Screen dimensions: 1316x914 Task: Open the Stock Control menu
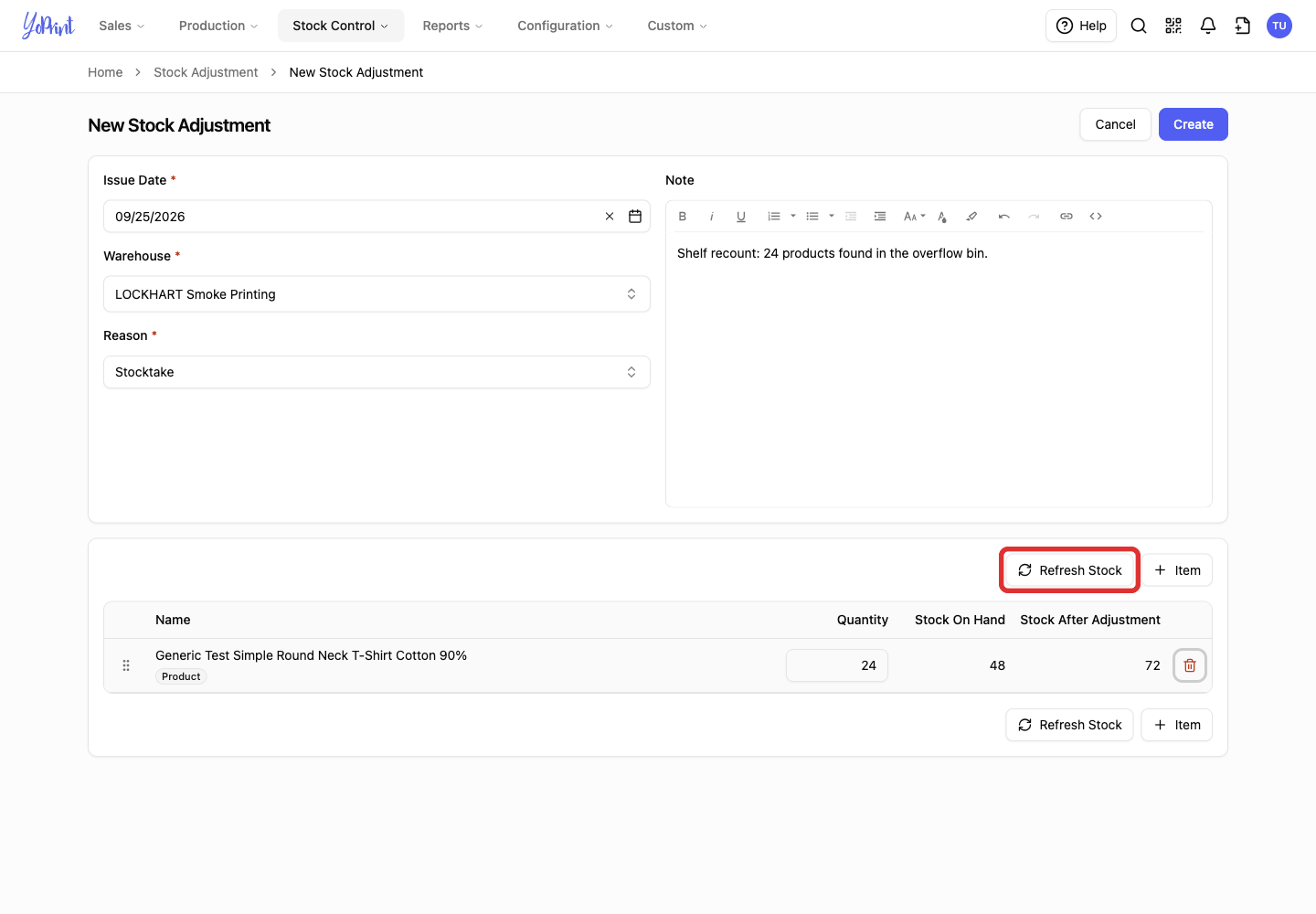(x=341, y=26)
